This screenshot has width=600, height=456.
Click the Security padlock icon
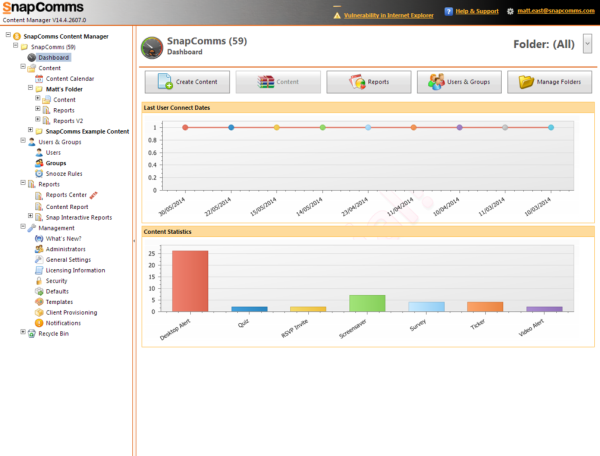tap(39, 281)
